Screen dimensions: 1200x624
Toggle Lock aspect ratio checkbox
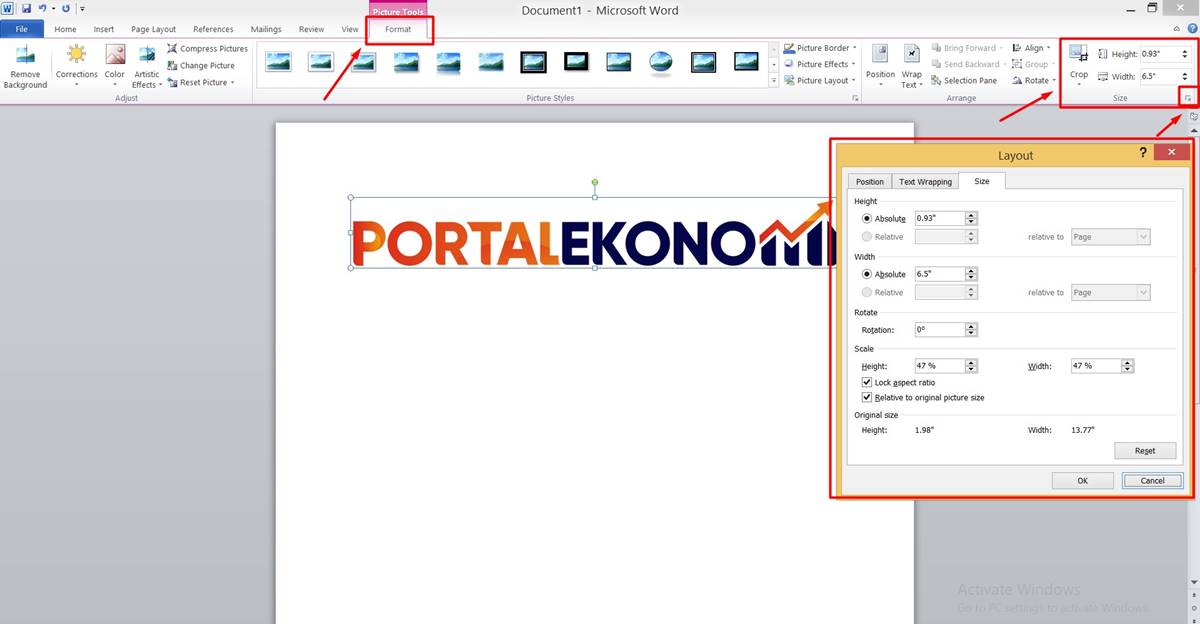pyautogui.click(x=867, y=382)
